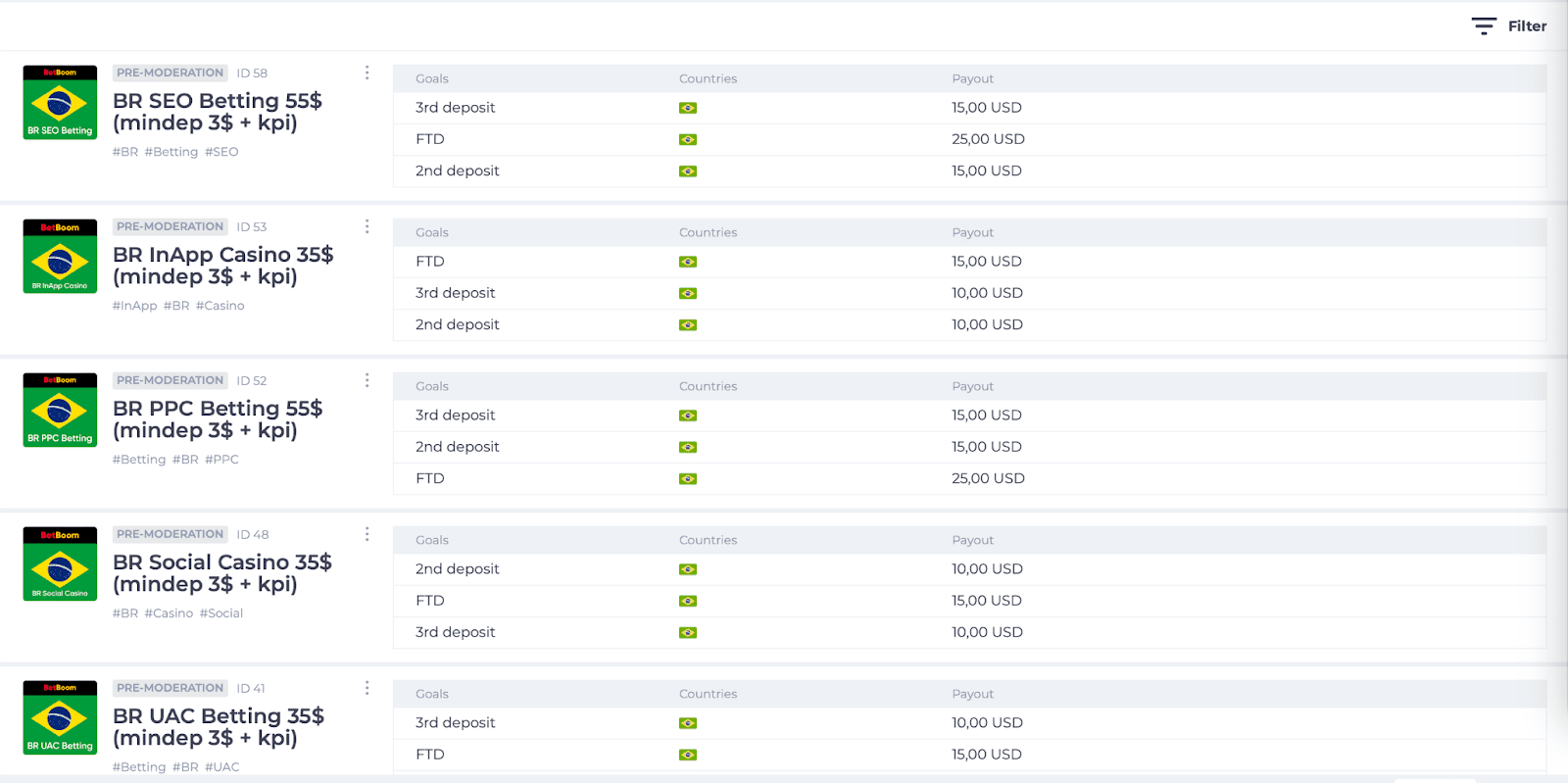Select the #Social tag
Image resolution: width=1568 pixels, height=783 pixels.
click(221, 613)
